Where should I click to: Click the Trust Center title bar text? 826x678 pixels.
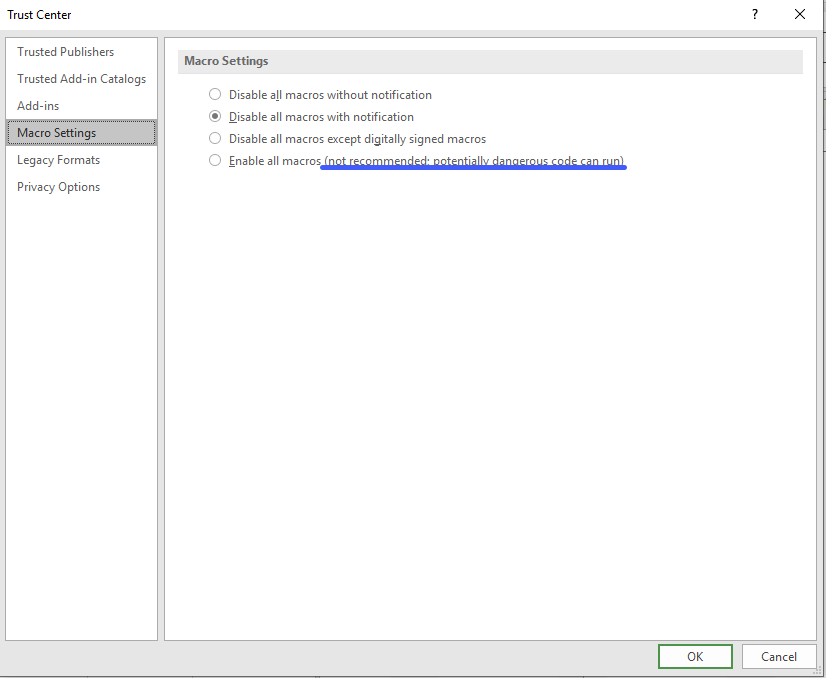point(40,15)
